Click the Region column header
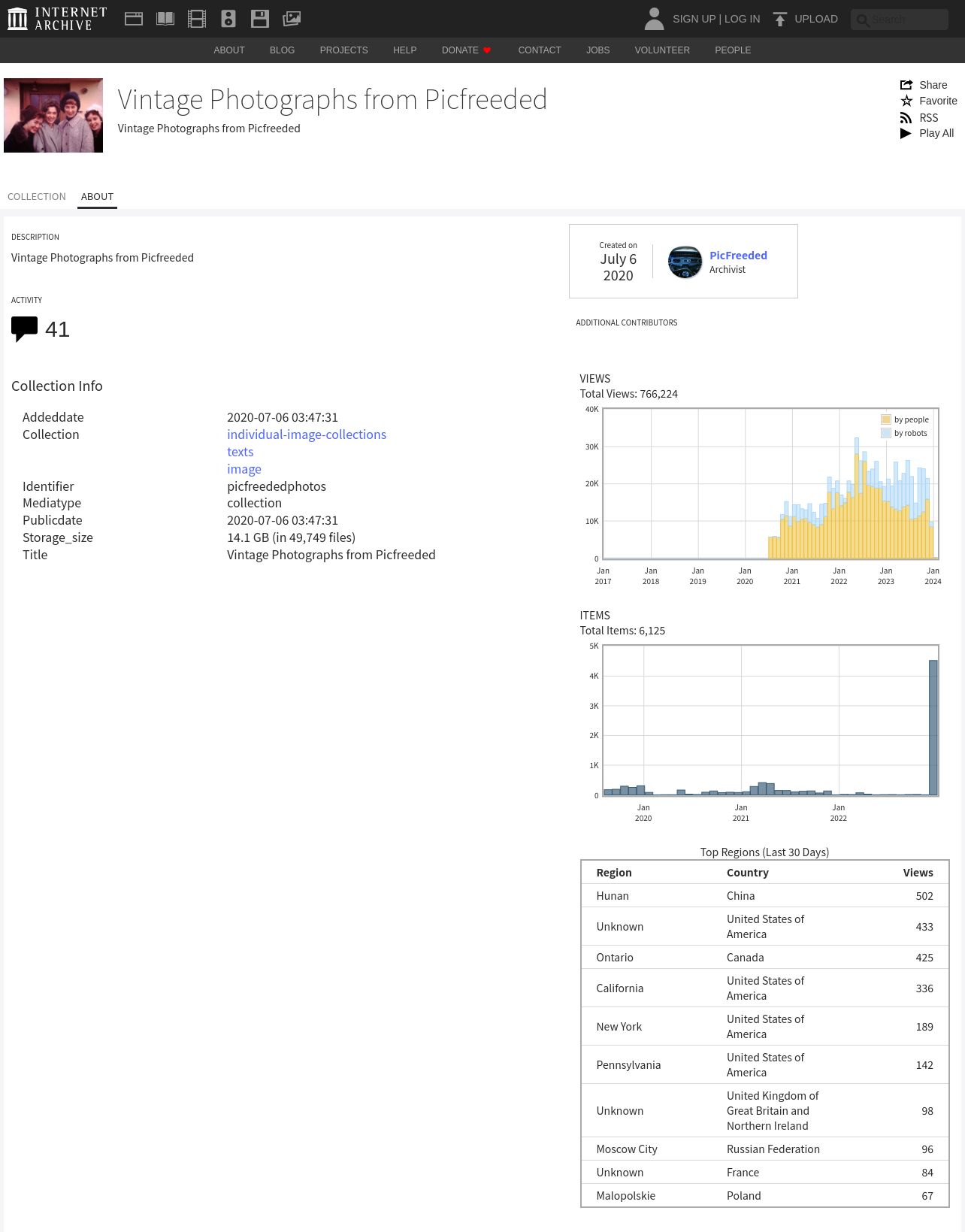The width and height of the screenshot is (965, 1232). (614, 873)
